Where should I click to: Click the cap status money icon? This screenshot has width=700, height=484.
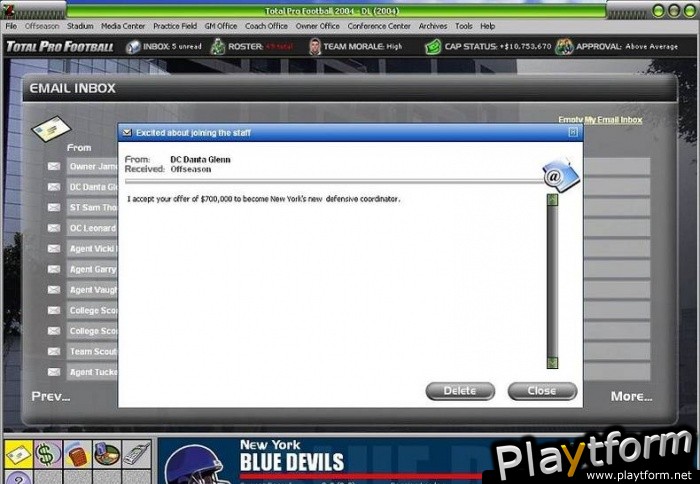tap(433, 46)
